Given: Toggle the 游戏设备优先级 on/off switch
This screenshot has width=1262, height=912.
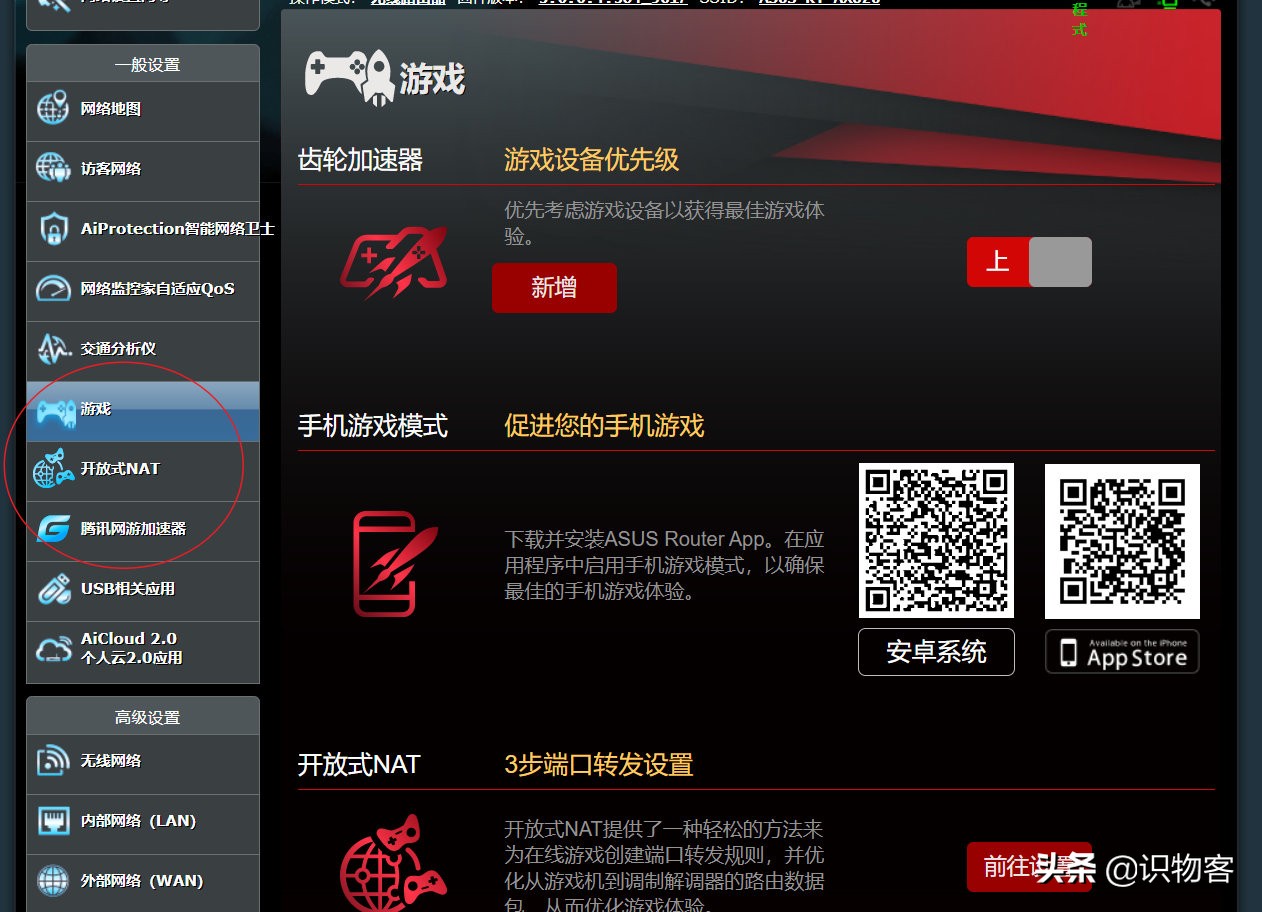Looking at the screenshot, I should point(1029,262).
